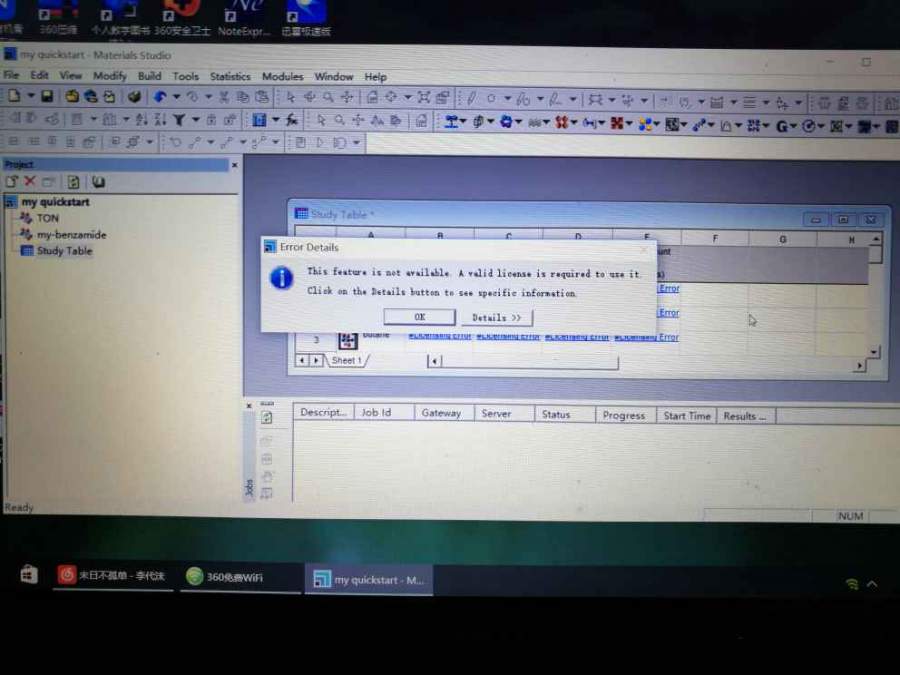Image resolution: width=900 pixels, height=675 pixels.
Task: Click the Sort descending Z-A icon
Action: (161, 119)
